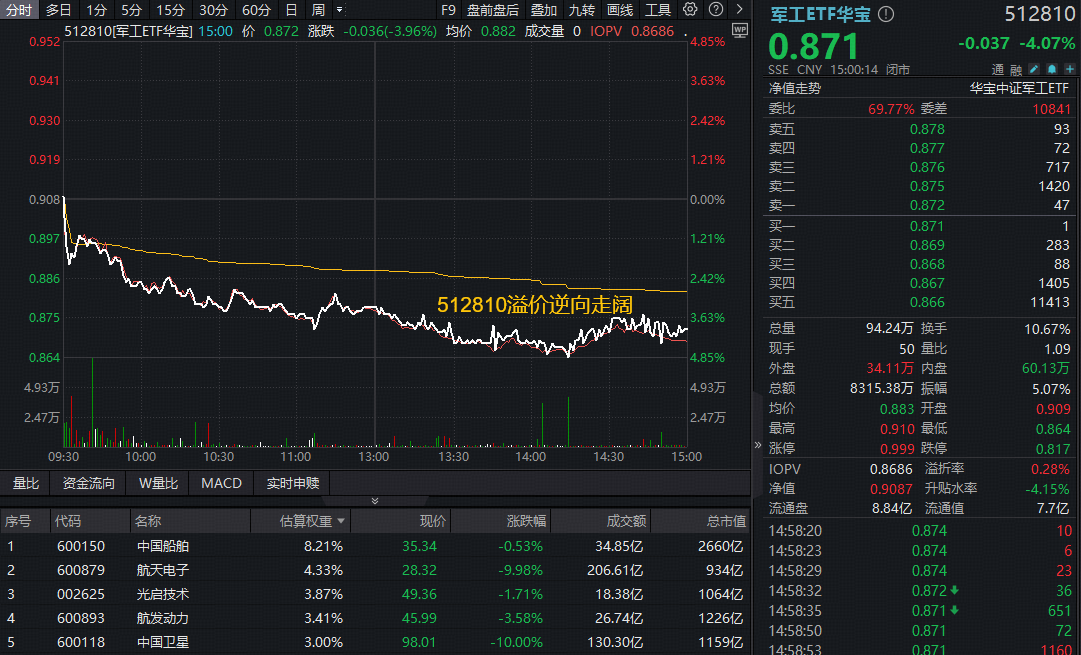This screenshot has height=655, width=1081.
Task: Click the 涨跌幅 column header
Action: 524,521
